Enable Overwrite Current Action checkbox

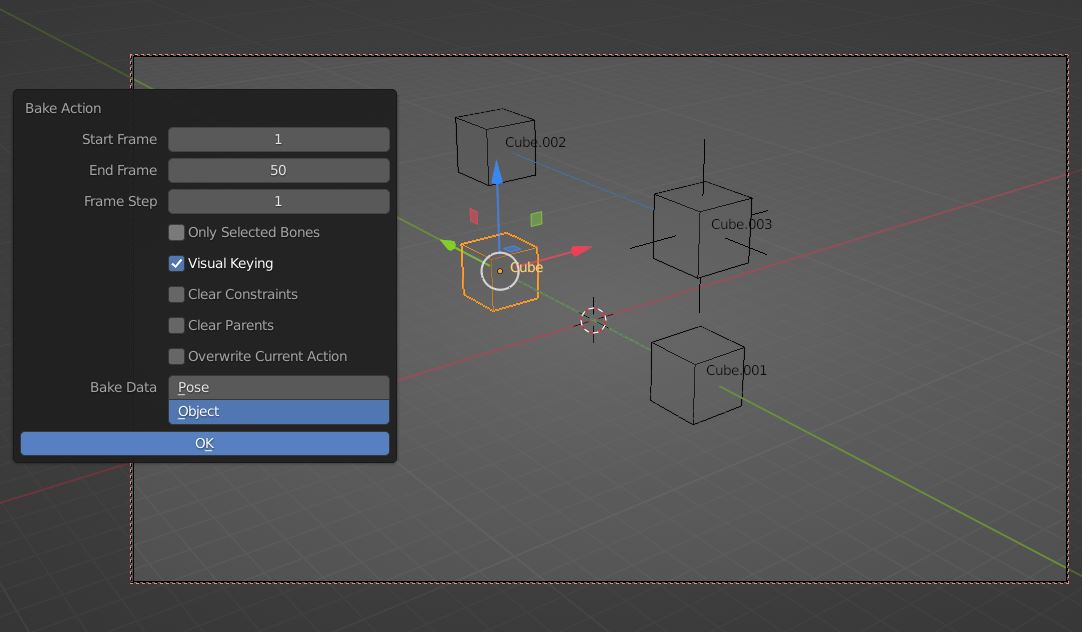(176, 357)
